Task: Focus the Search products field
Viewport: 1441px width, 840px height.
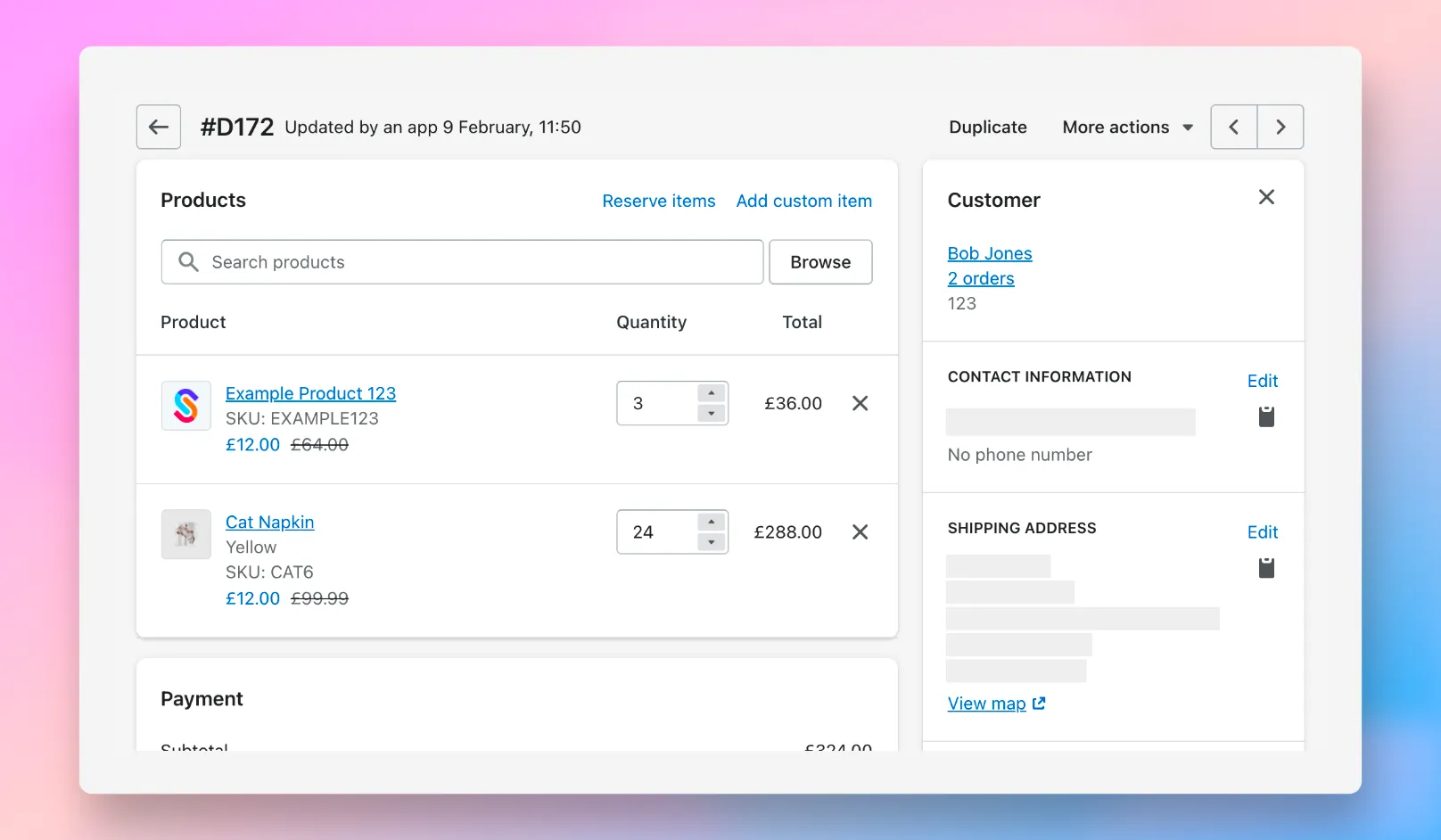Action: click(x=462, y=262)
